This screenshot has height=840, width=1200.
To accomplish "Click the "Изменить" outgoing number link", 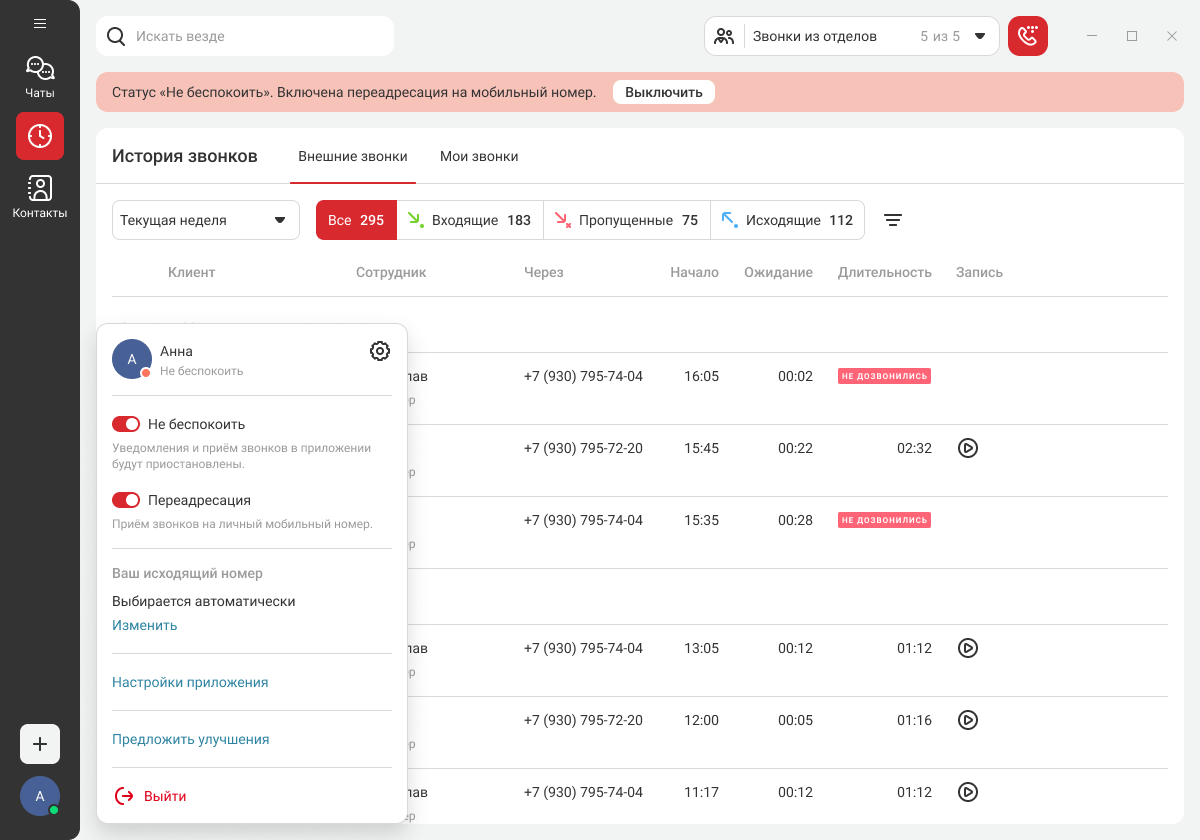I will (144, 625).
